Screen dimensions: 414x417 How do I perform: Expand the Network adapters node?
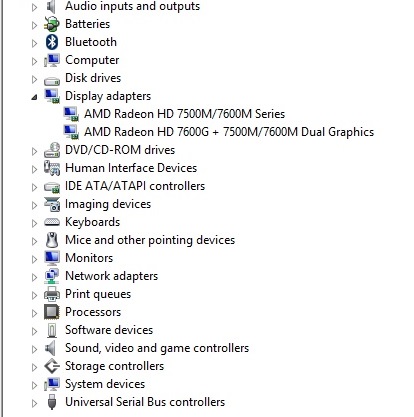pyautogui.click(x=34, y=277)
